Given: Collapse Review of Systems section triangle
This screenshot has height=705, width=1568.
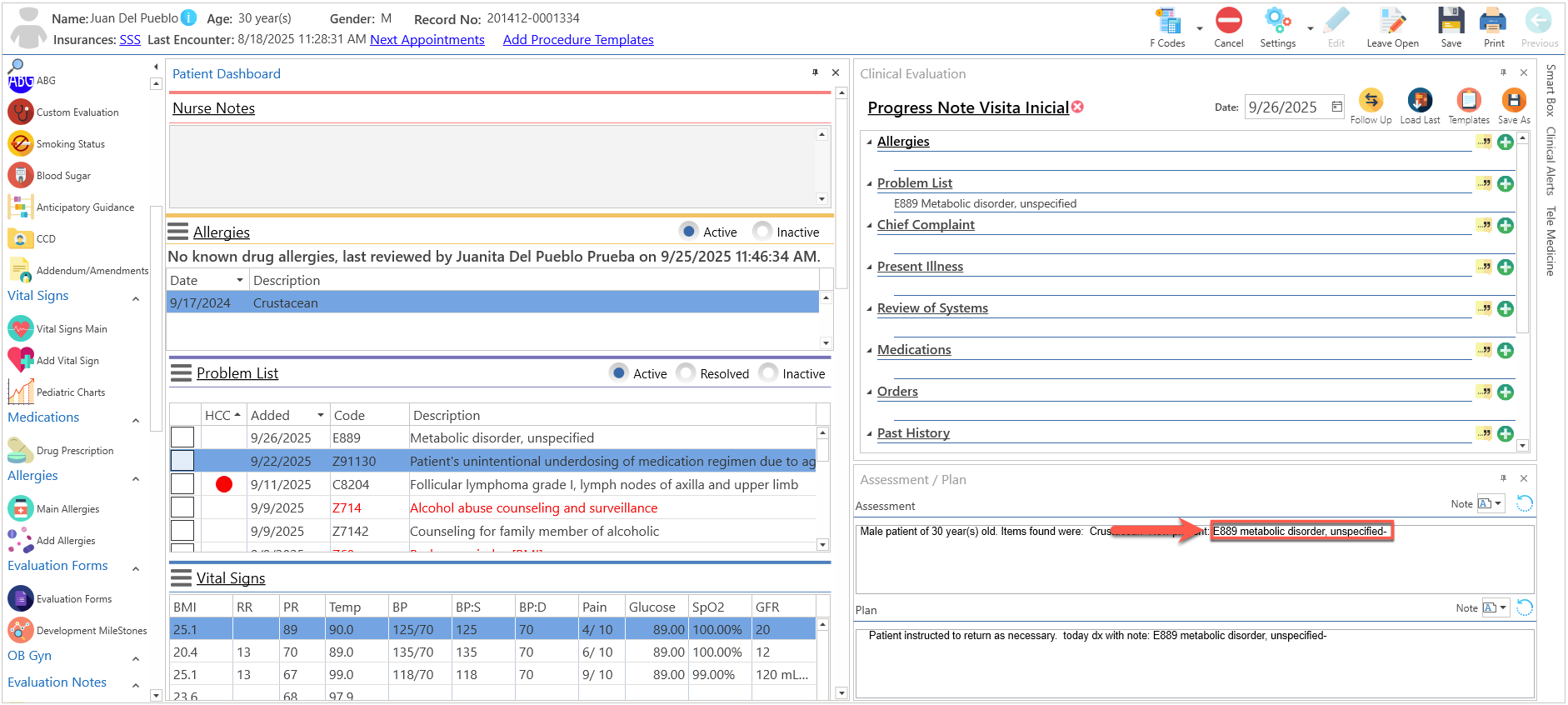Looking at the screenshot, I should 870,309.
